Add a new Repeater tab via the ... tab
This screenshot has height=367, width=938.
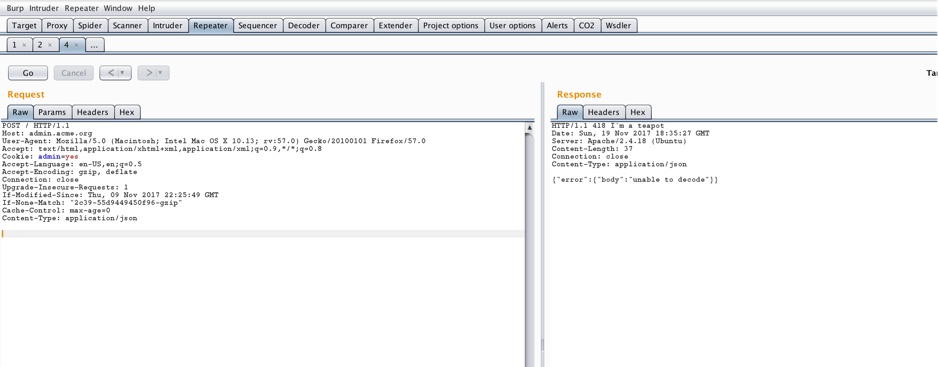95,45
